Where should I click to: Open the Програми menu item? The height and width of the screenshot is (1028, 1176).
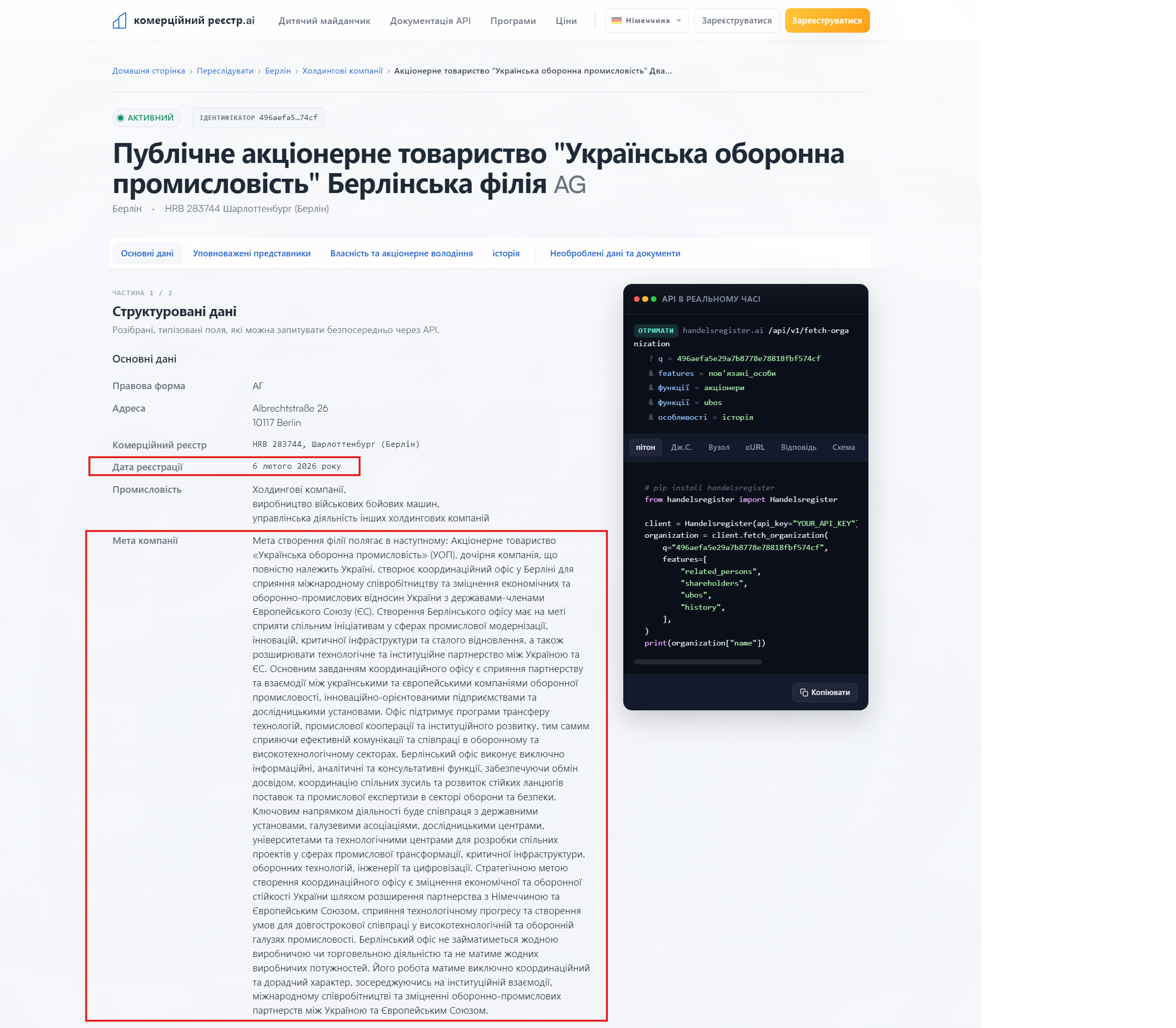tap(512, 20)
